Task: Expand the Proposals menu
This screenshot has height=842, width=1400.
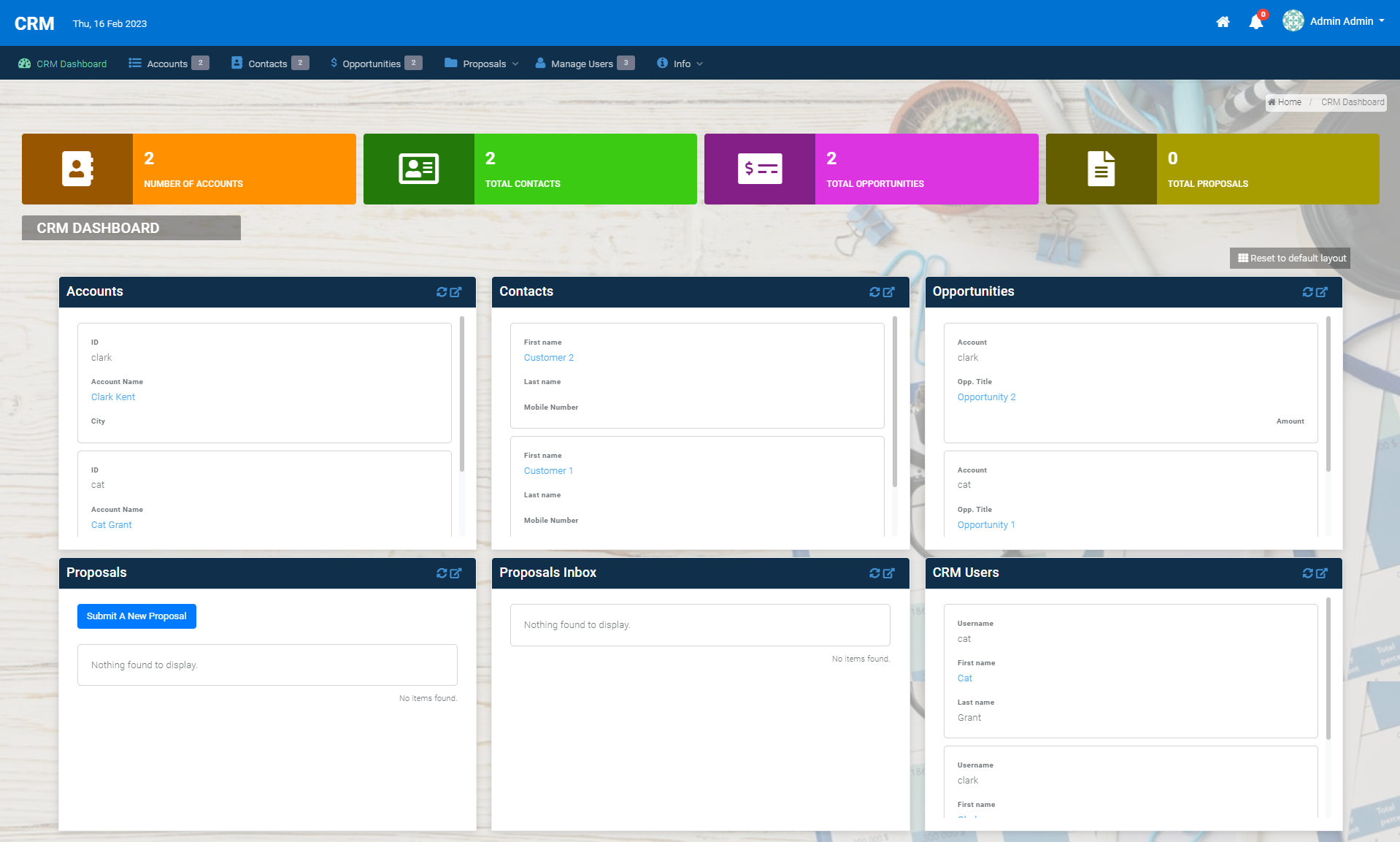Action: [x=482, y=64]
